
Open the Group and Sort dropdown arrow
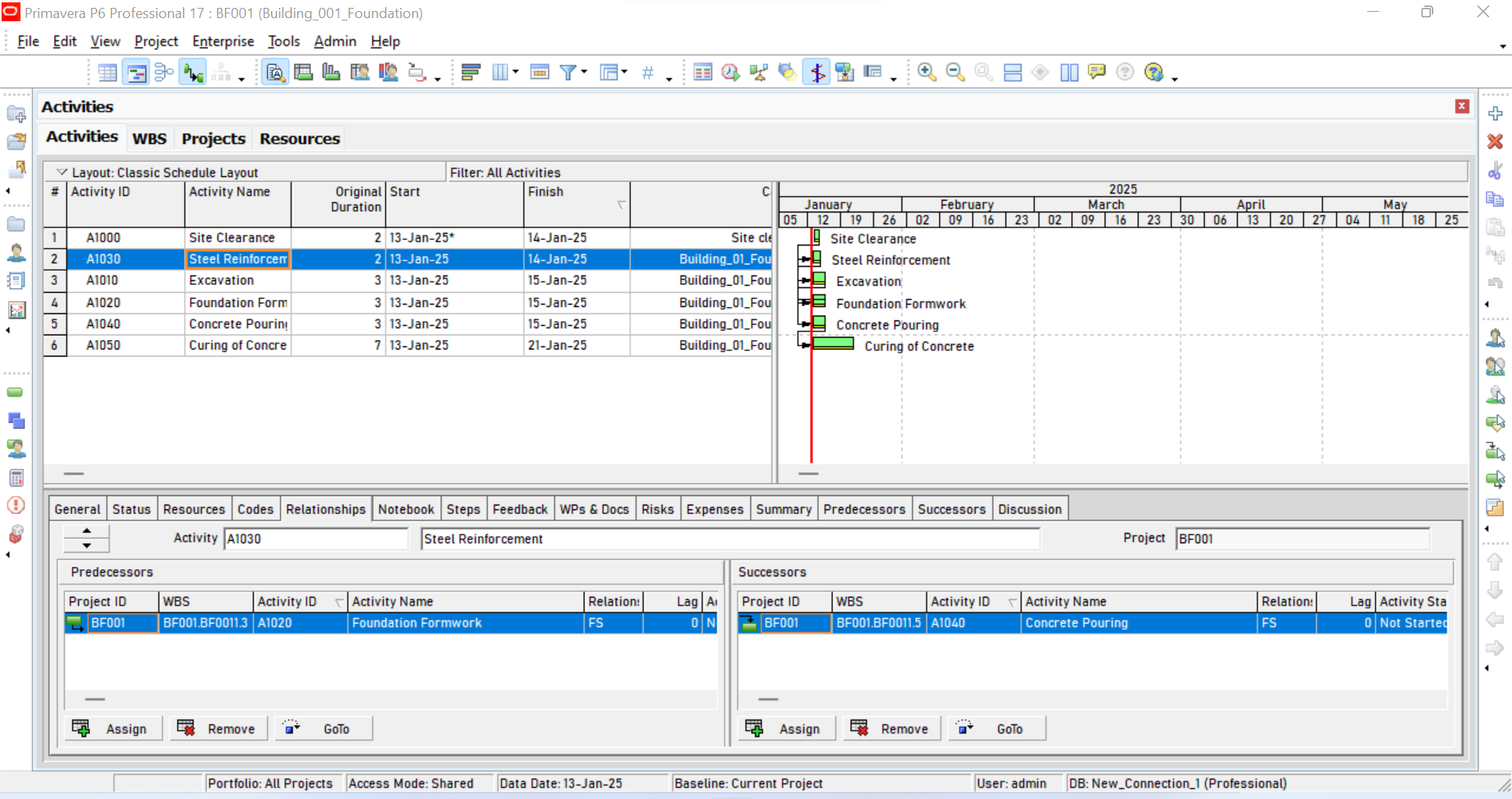point(624,72)
